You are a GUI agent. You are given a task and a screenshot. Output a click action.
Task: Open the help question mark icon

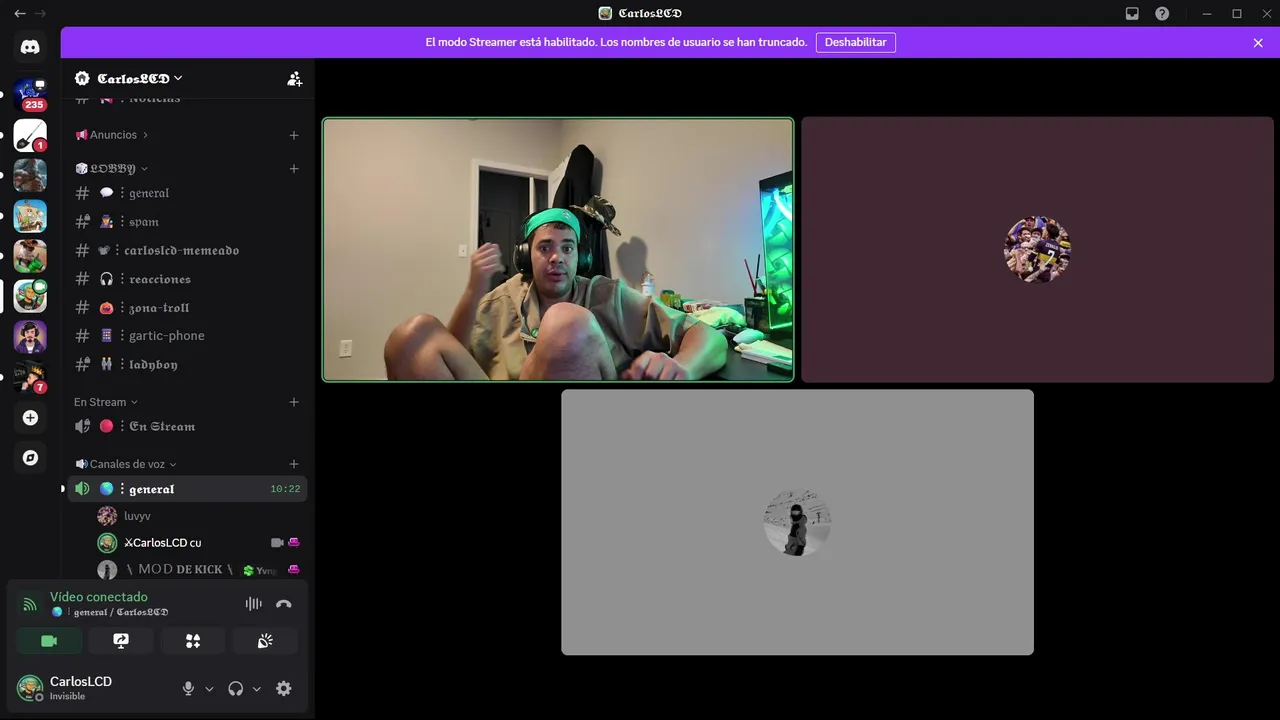tap(1162, 14)
